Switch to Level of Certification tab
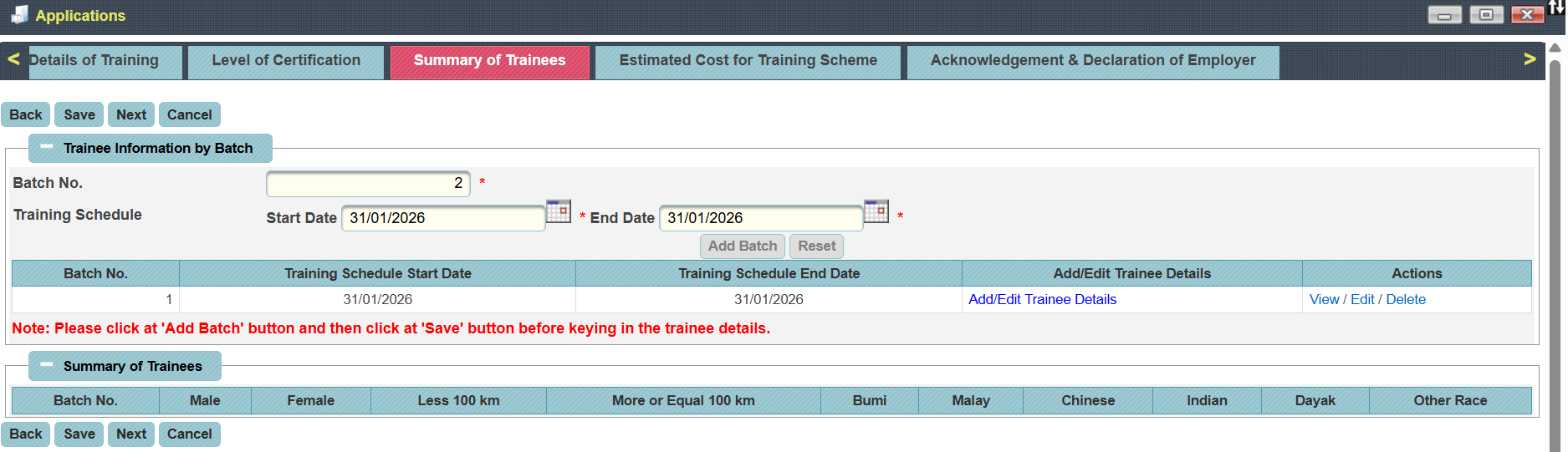1568x452 pixels. pyautogui.click(x=286, y=61)
